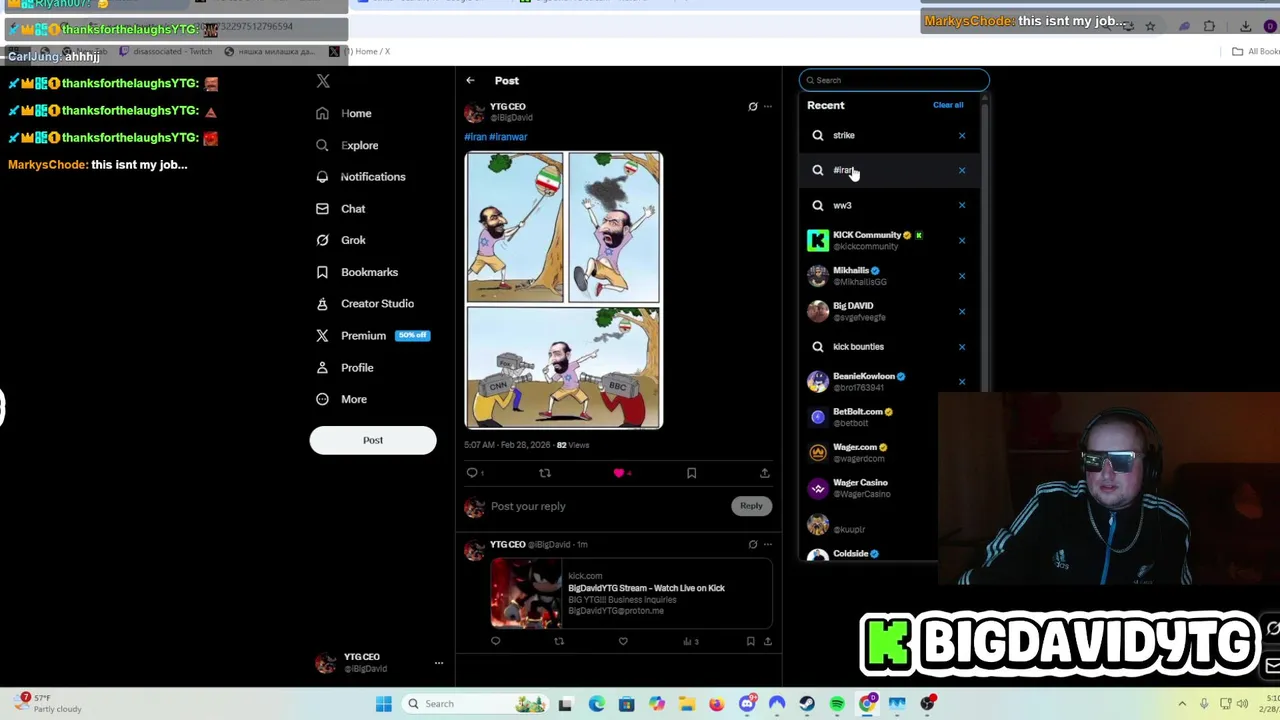The width and height of the screenshot is (1280, 720).
Task: Open kick.com BigDavidYTG Stream link card
Action: (631, 594)
